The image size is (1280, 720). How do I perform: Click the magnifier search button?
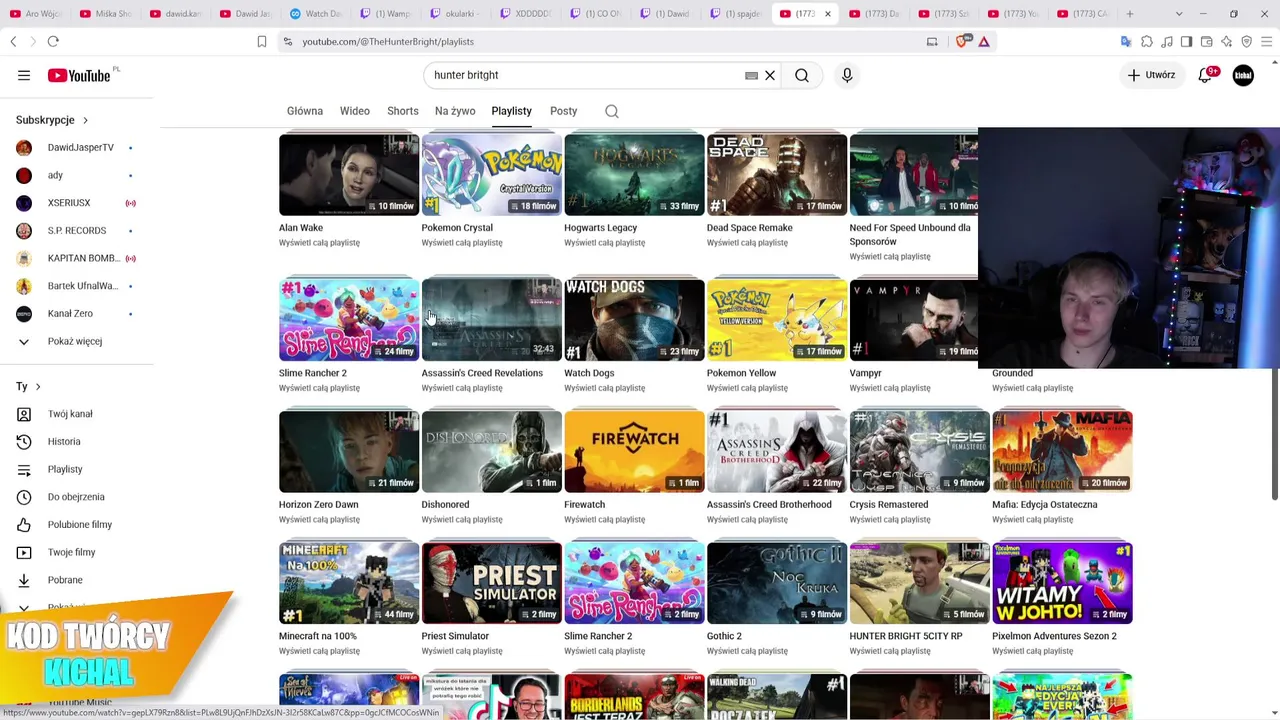[802, 75]
